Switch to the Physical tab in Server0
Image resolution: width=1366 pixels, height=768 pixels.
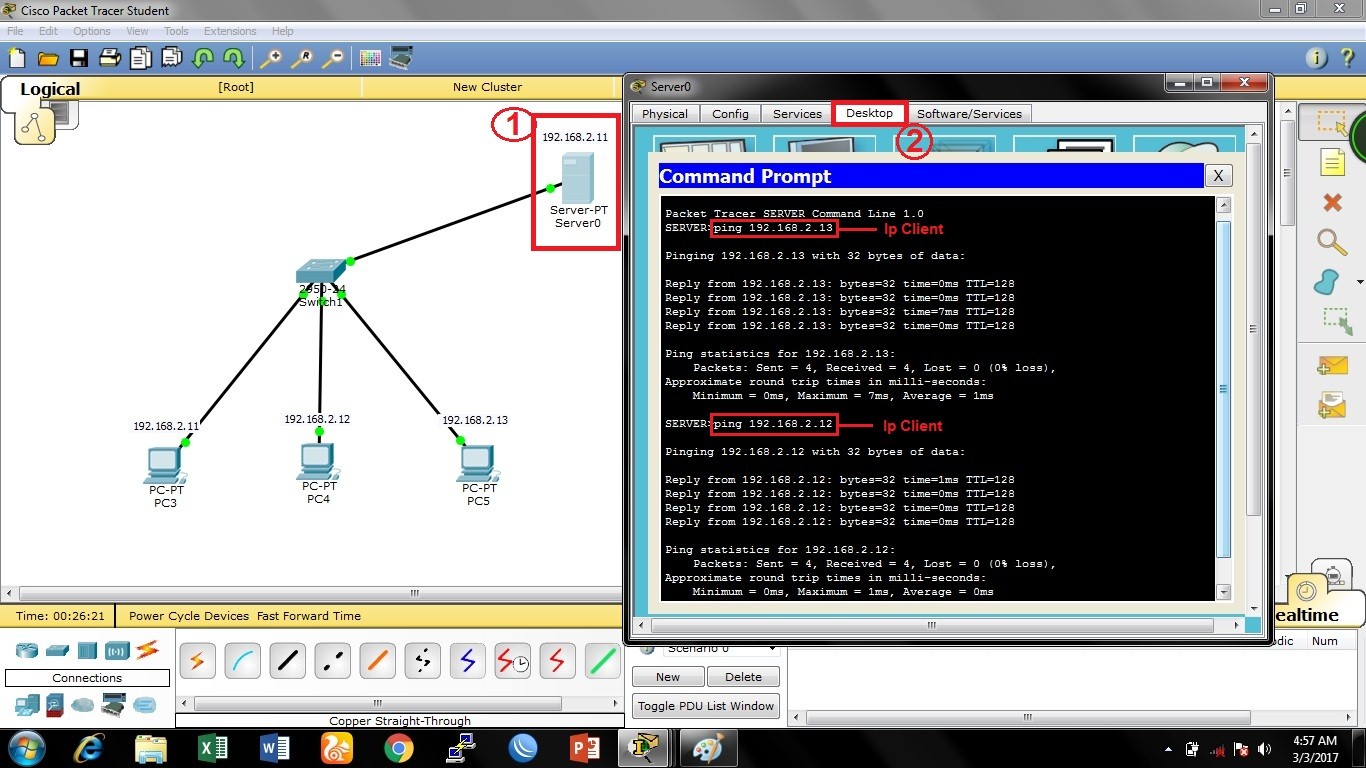point(665,114)
